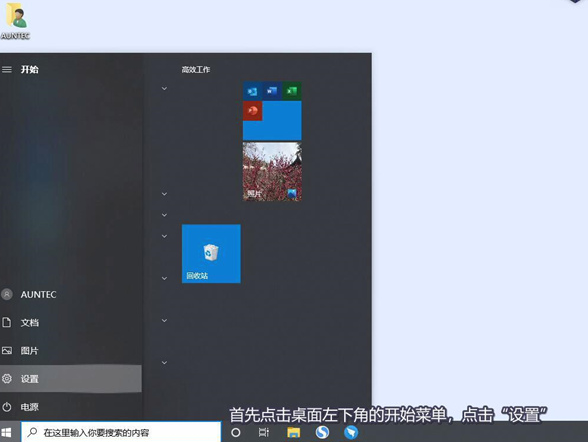
Task: Open the Photos tile
Action: click(272, 171)
